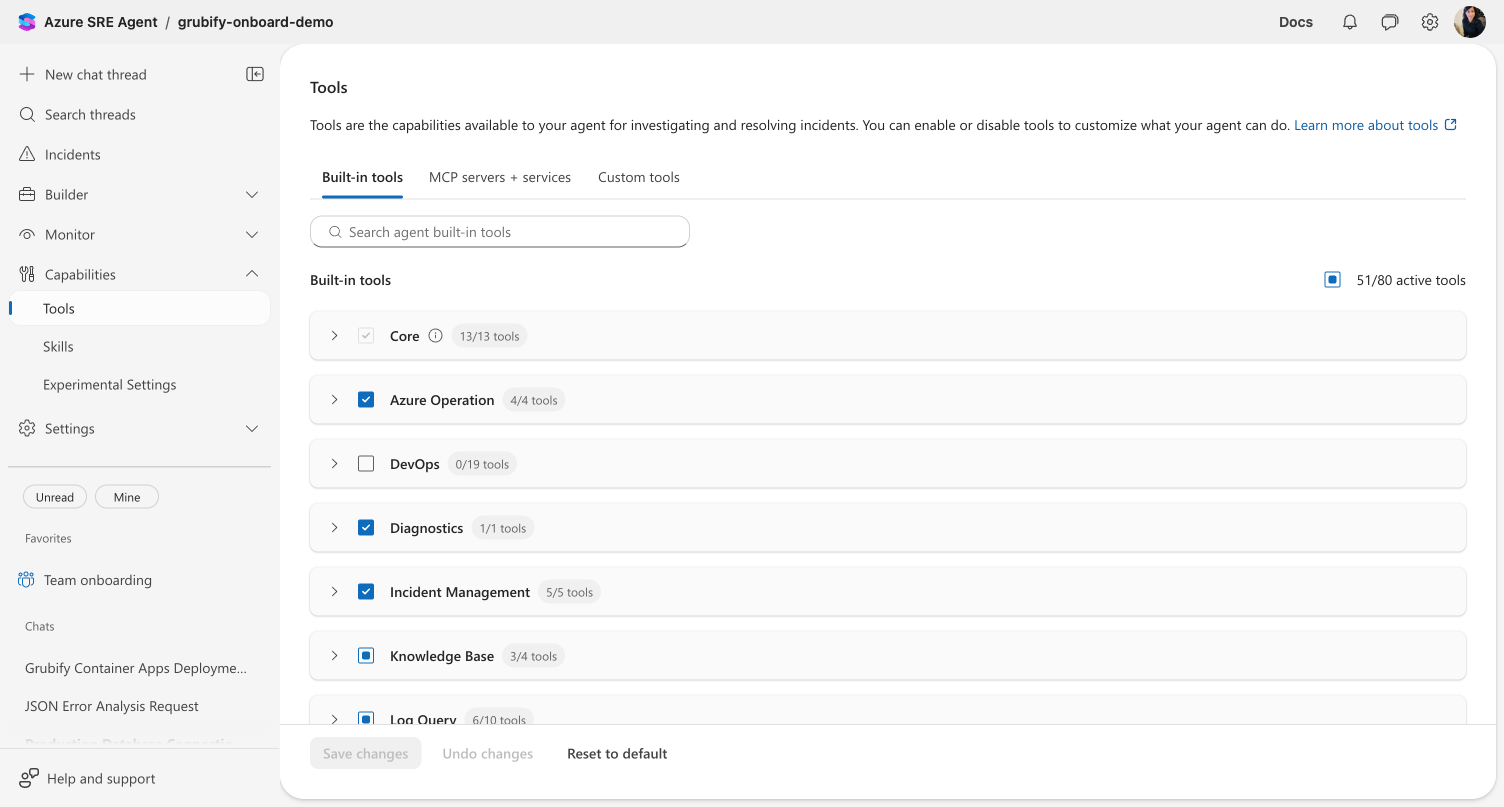Image resolution: width=1504 pixels, height=807 pixels.
Task: Switch to MCP servers + services tab
Action: 500,177
